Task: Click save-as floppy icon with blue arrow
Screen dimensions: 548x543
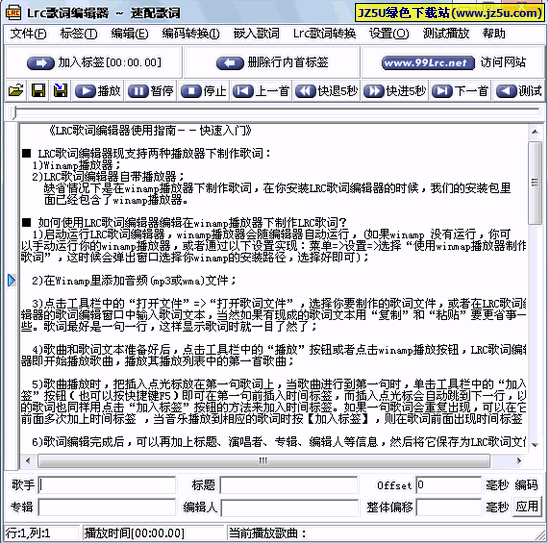Action: pos(60,91)
